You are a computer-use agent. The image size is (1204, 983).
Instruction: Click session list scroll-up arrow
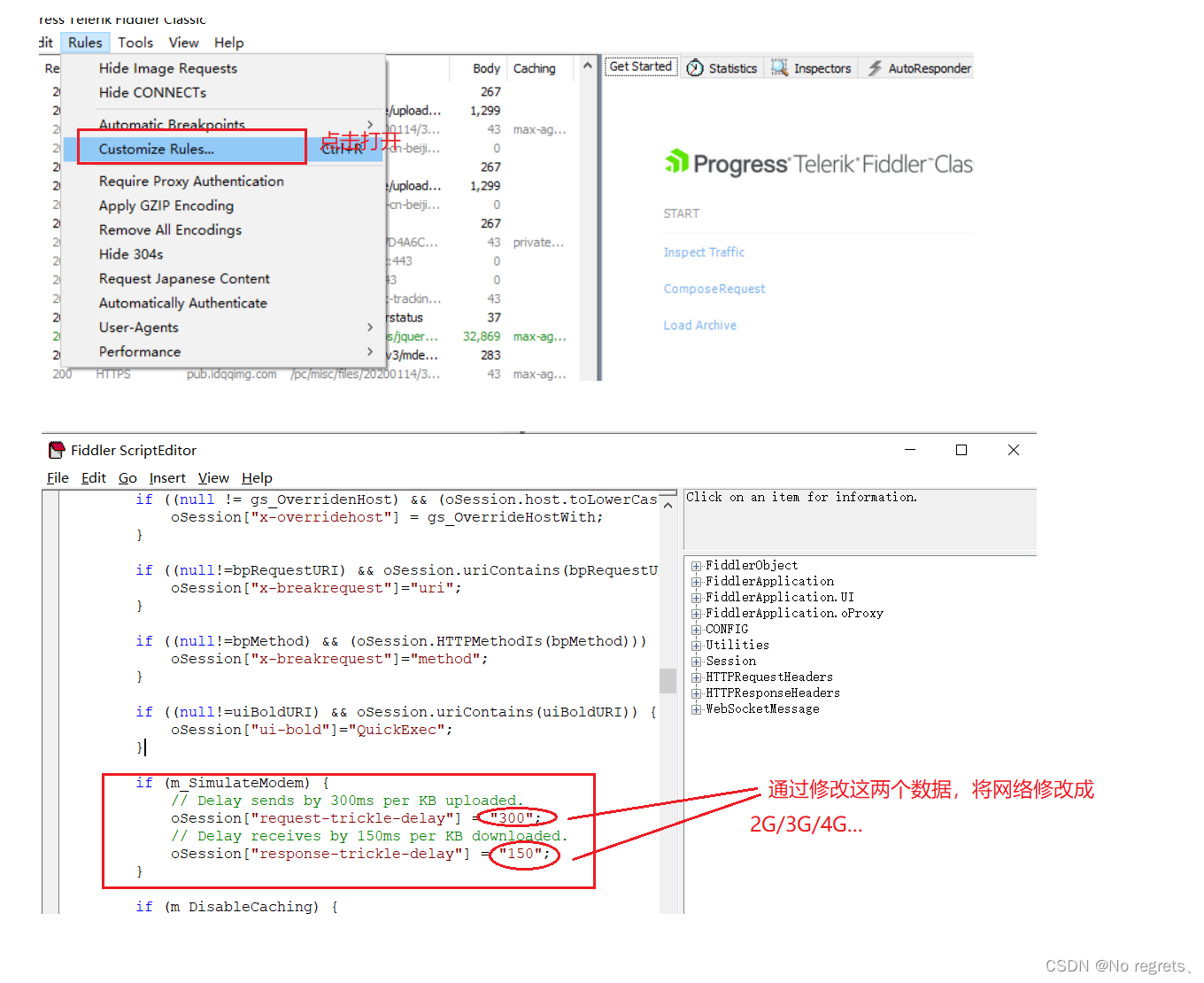pos(587,66)
